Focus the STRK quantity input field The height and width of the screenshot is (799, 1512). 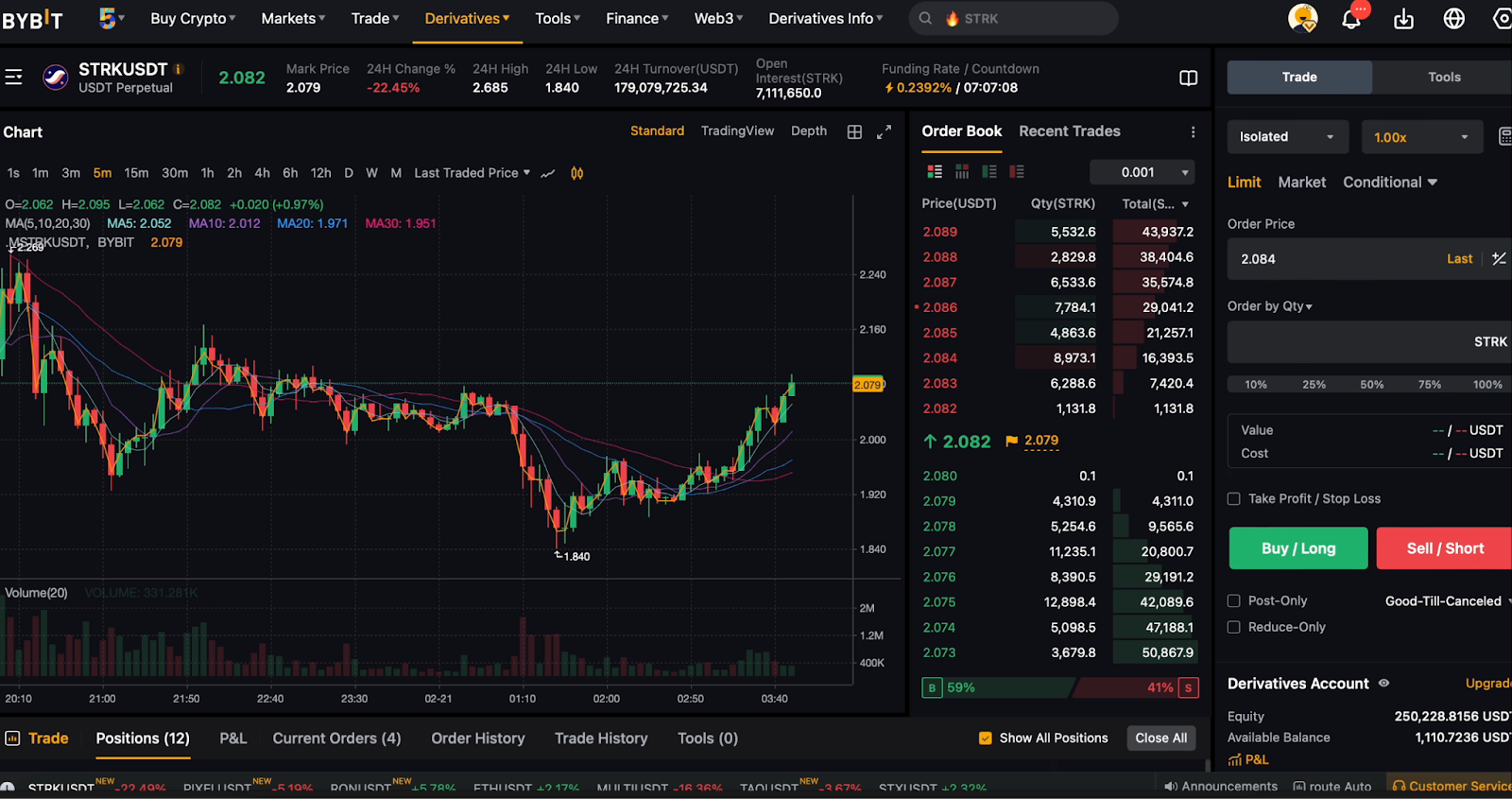point(1369,342)
